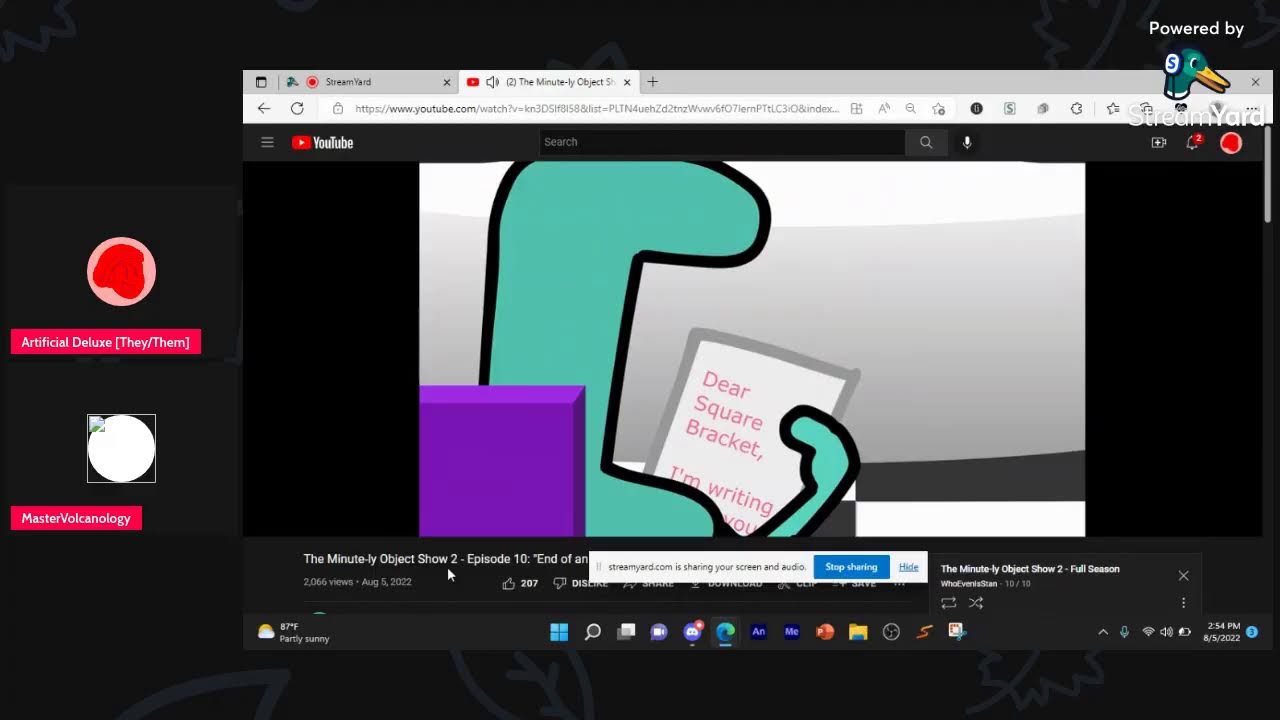Hide the screen sharing notice
Image resolution: width=1280 pixels, height=720 pixels.
pyautogui.click(x=908, y=567)
